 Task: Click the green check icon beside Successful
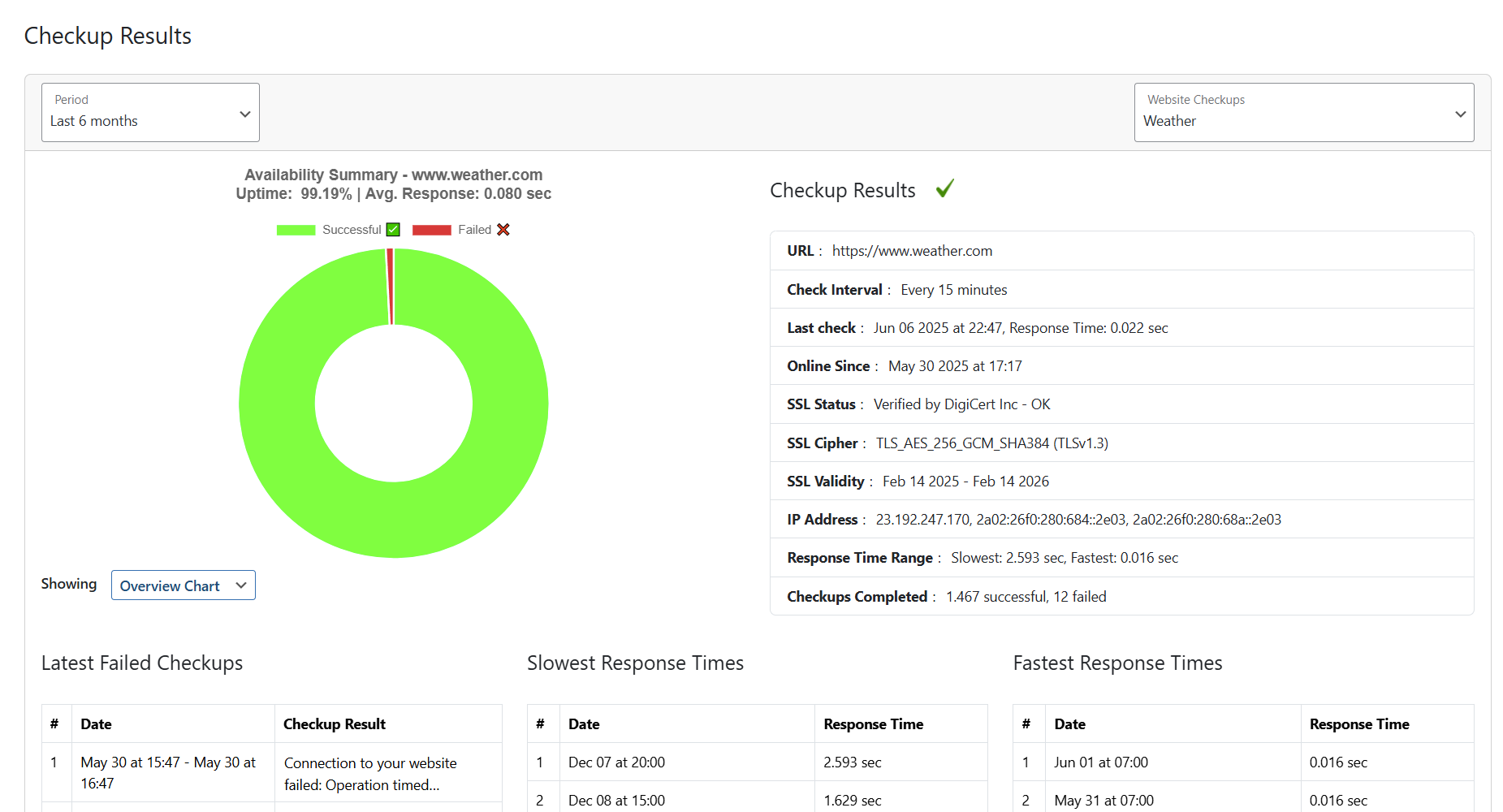(x=393, y=230)
